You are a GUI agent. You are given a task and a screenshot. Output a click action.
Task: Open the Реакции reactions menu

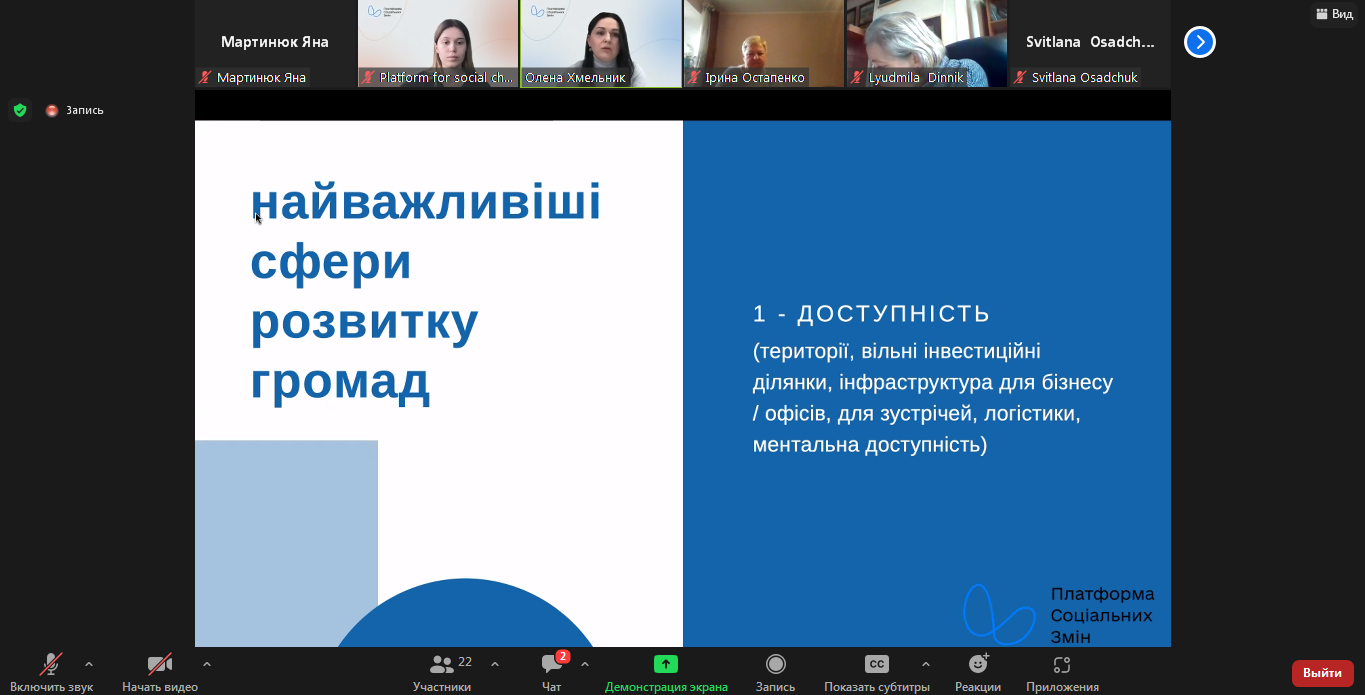coord(978,665)
